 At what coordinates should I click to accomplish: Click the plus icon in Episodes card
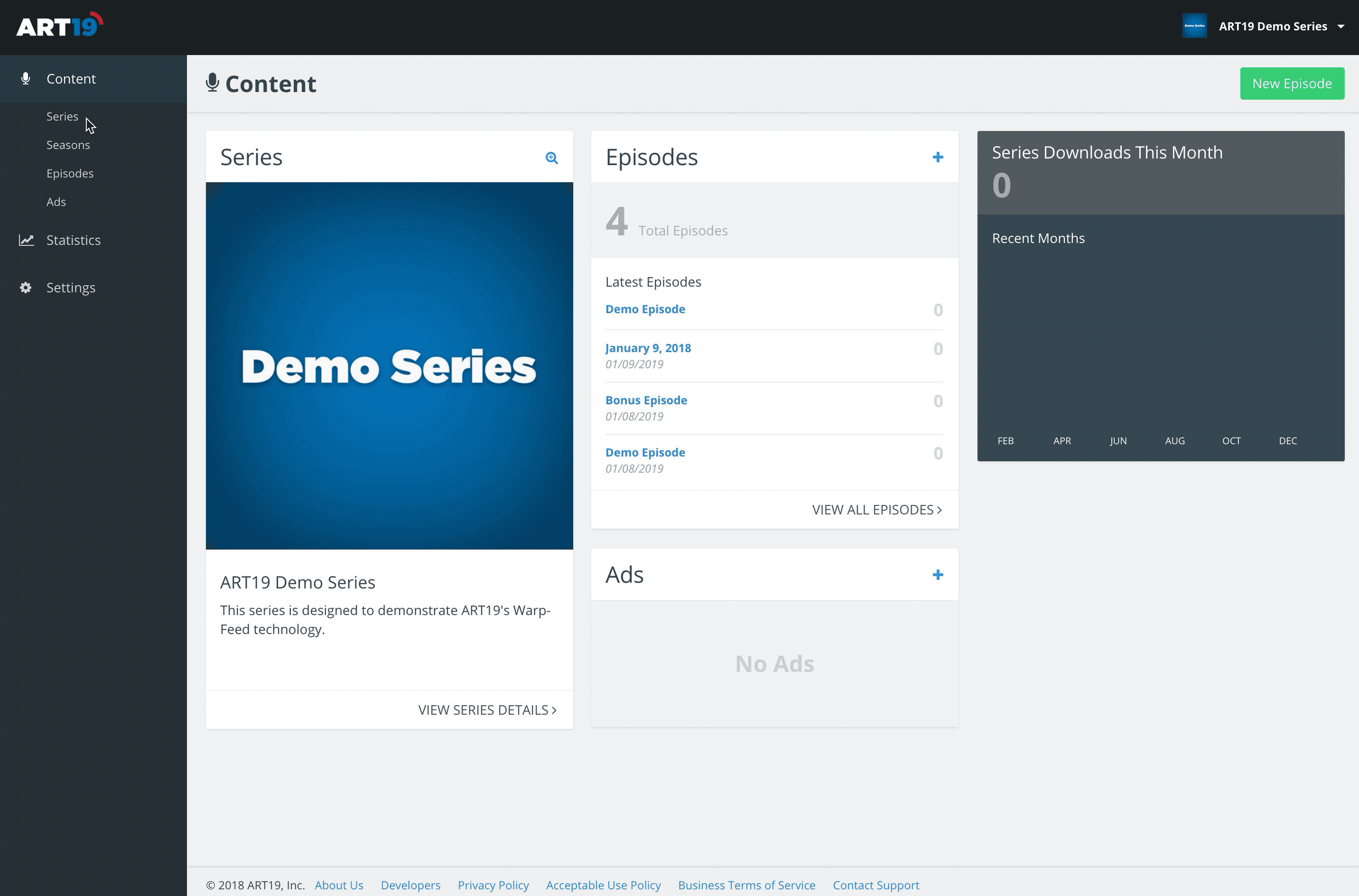tap(938, 157)
